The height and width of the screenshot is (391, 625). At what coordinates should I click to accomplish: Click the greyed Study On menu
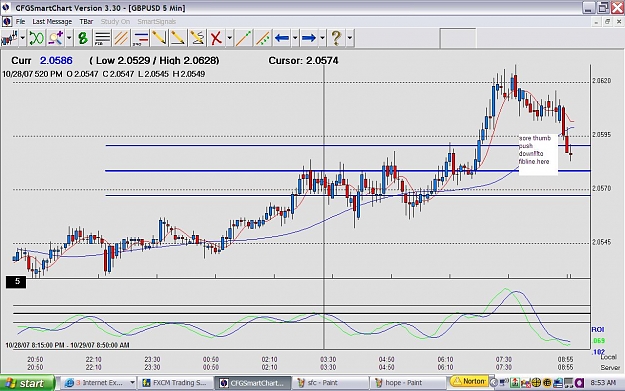115,22
